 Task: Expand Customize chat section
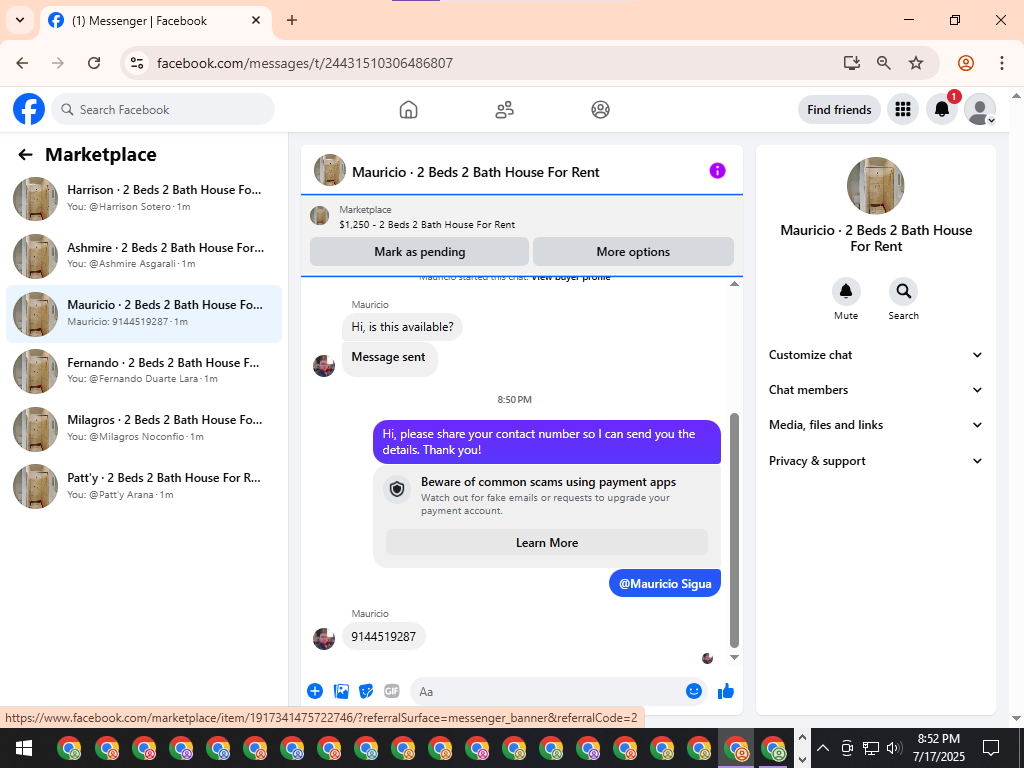pyautogui.click(x=876, y=355)
